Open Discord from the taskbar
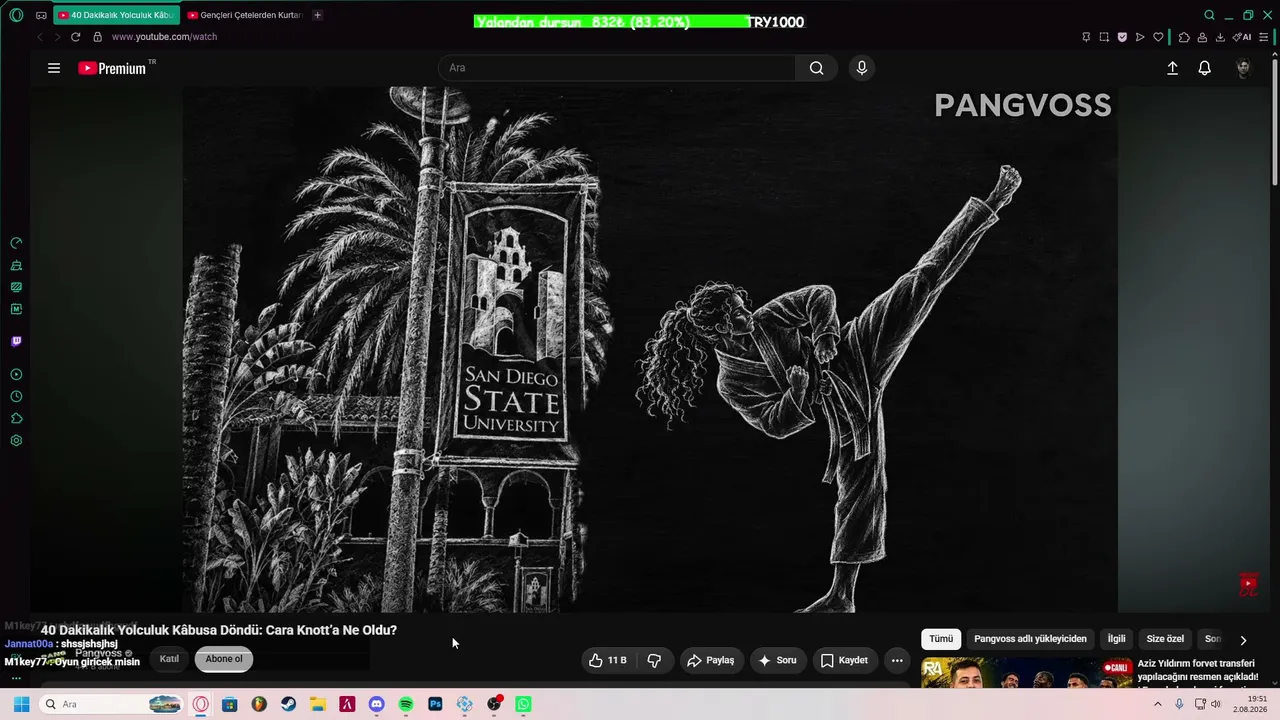Screen dimensions: 1280x720 point(376,704)
